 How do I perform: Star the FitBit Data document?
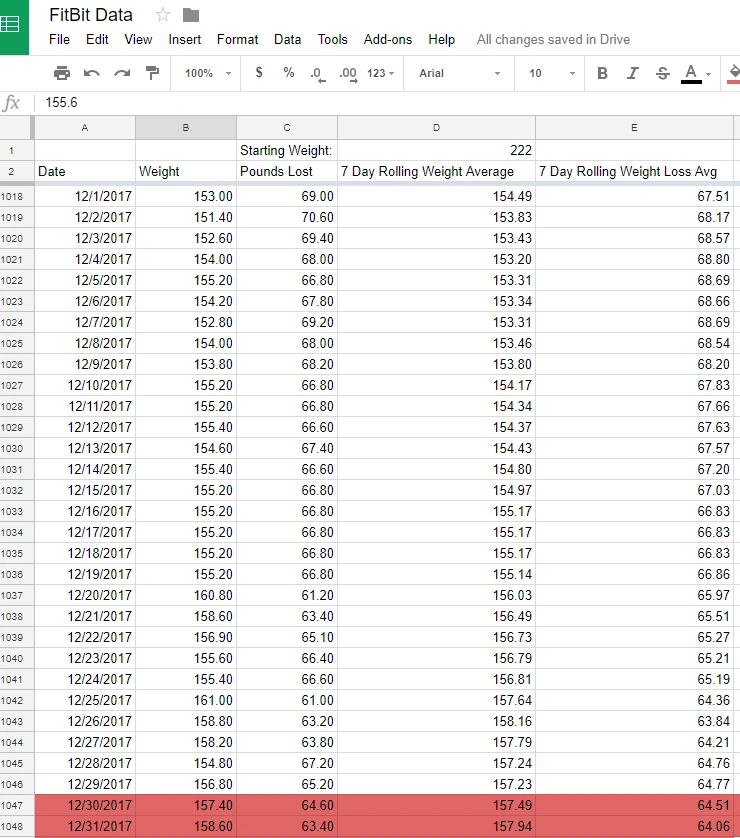click(x=163, y=15)
